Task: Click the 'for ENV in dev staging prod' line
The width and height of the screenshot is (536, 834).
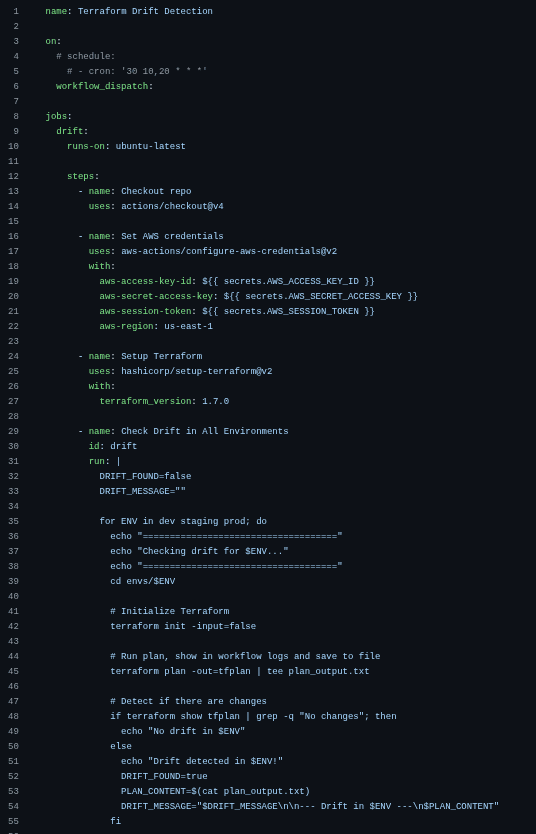Action: (x=183, y=521)
